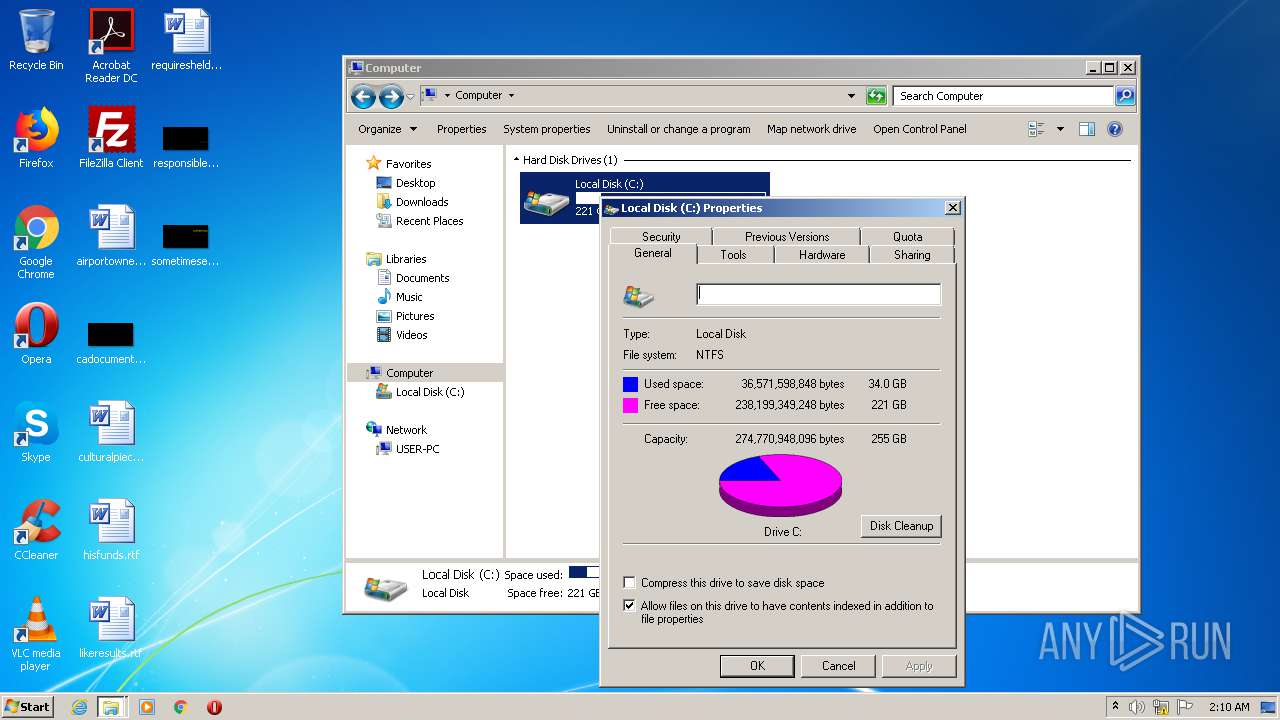Open the address bar history dropdown arrow
Image resolution: width=1280 pixels, height=720 pixels.
(851, 96)
